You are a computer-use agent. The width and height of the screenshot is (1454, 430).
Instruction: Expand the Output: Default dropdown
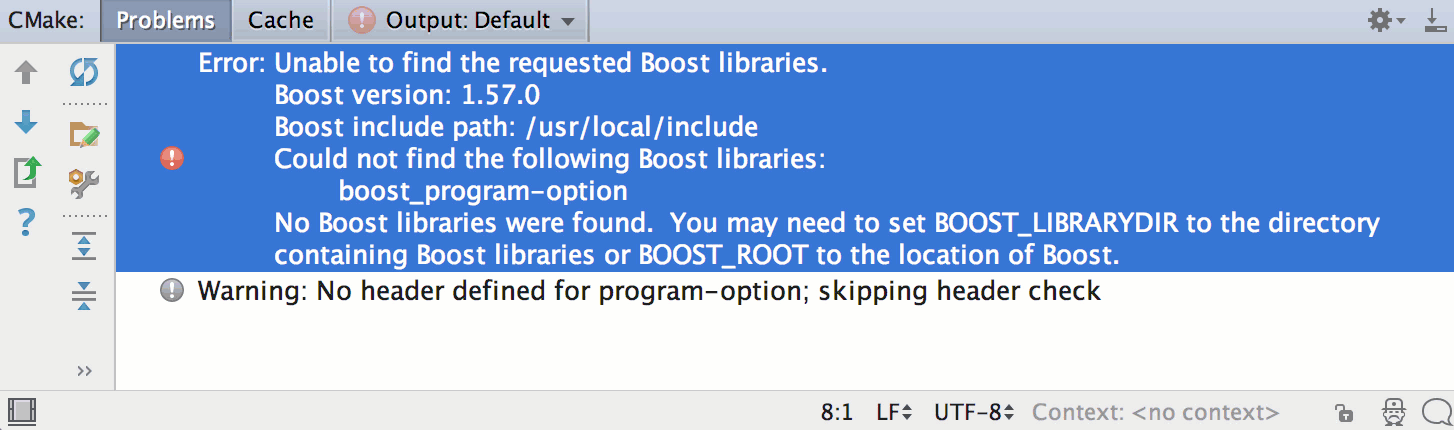[460, 20]
